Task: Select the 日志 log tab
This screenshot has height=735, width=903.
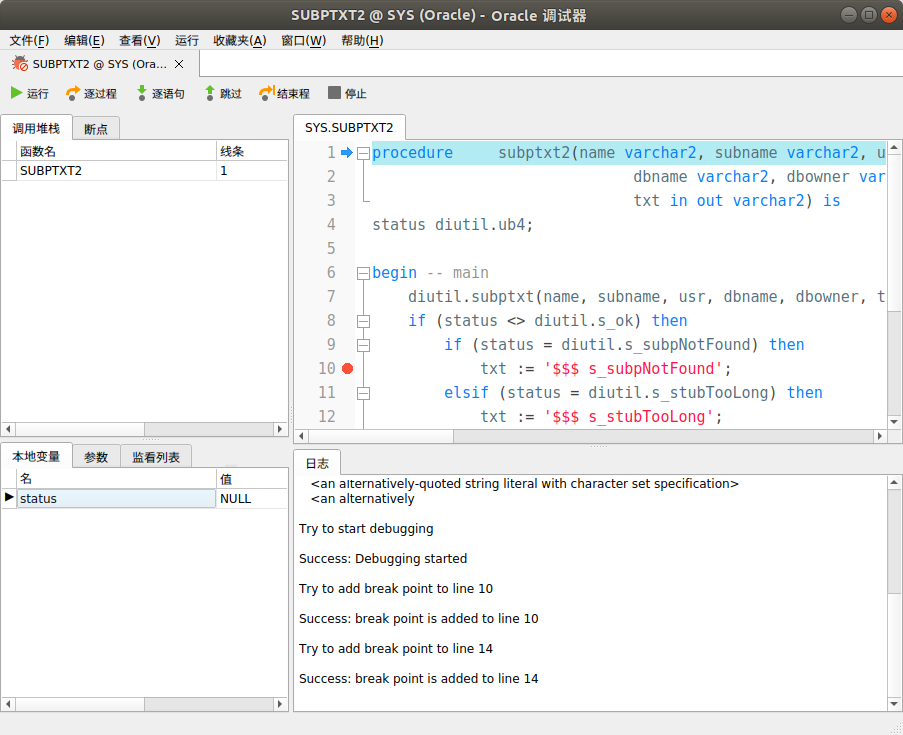Action: click(x=317, y=463)
